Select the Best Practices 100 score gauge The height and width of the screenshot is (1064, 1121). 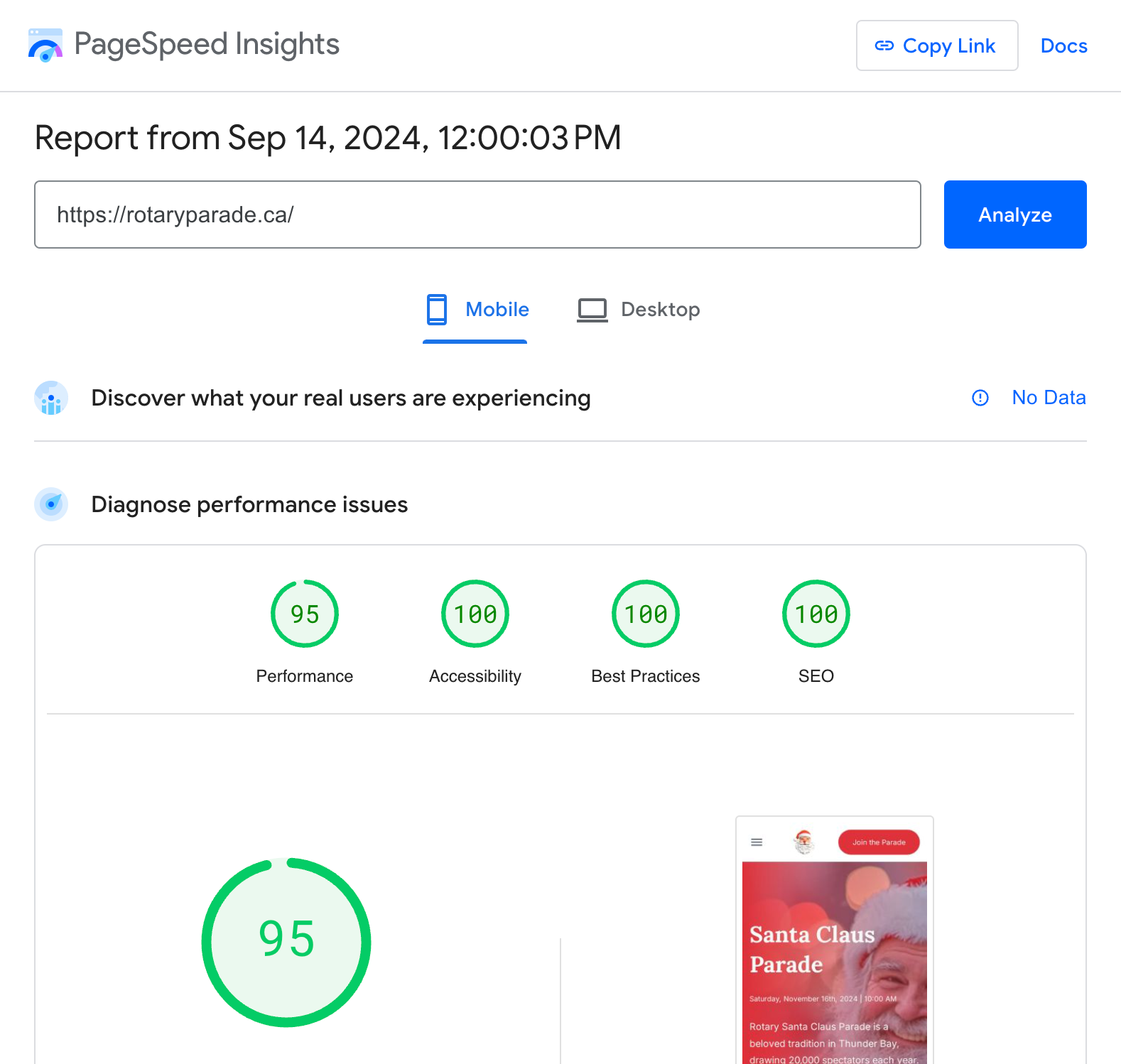coord(646,614)
